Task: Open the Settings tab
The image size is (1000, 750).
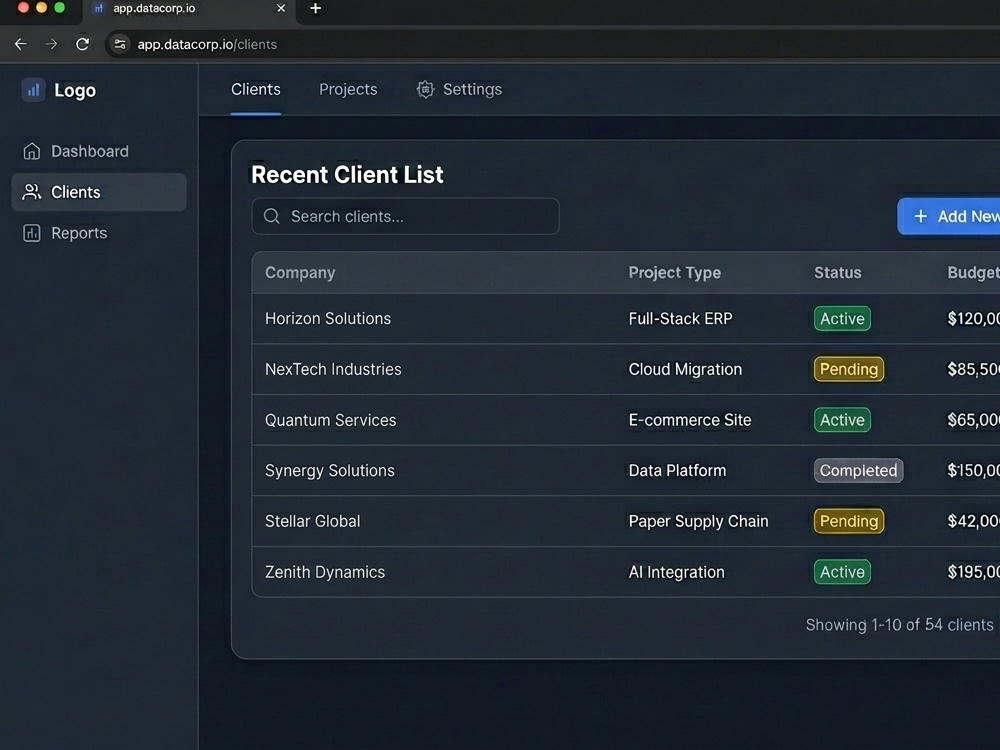Action: click(x=459, y=89)
